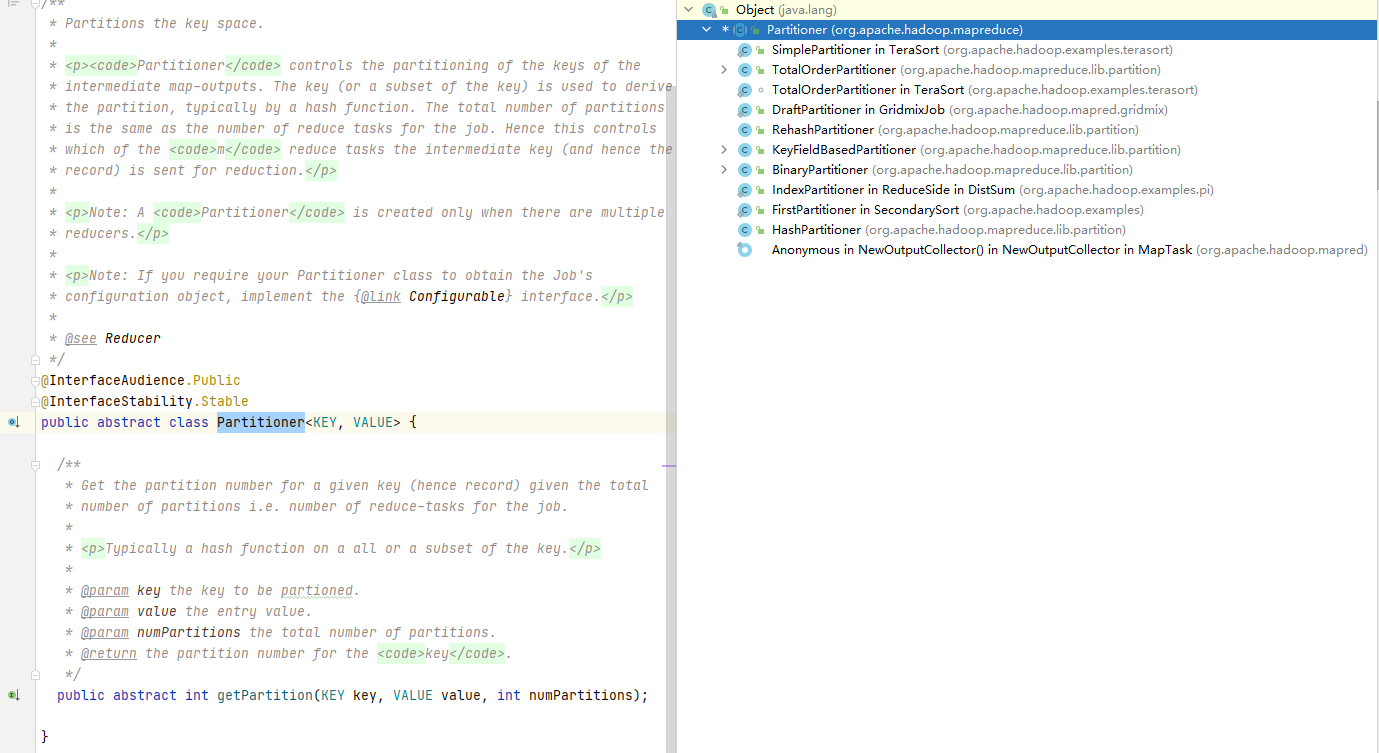
Task: Expand the KeyFieldBasedPartitioner subtree
Action: [x=724, y=150]
